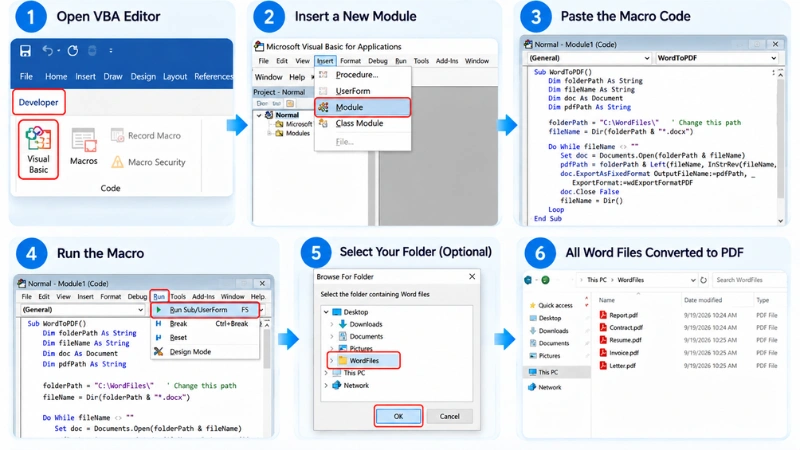
Task: Open the Window menu in step 2 VBA editor
Action: point(477,61)
